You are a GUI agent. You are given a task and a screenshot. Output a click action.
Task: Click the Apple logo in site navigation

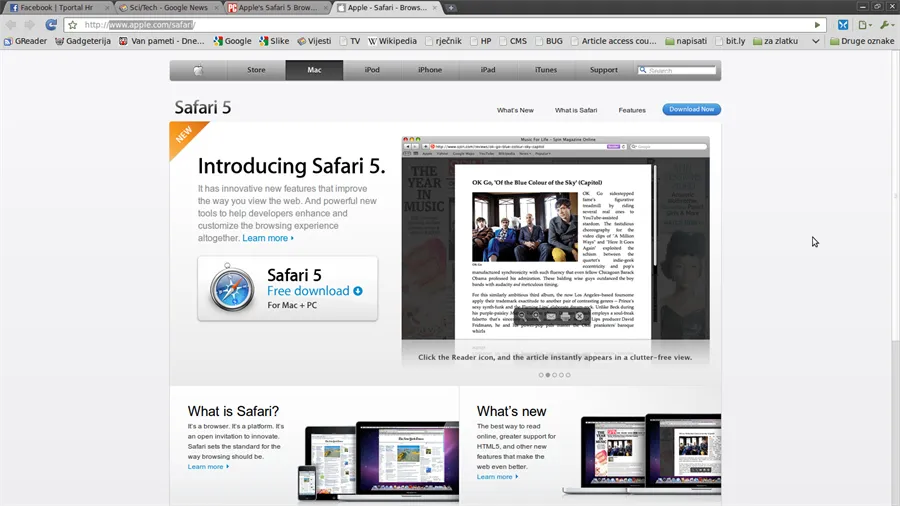click(x=198, y=70)
